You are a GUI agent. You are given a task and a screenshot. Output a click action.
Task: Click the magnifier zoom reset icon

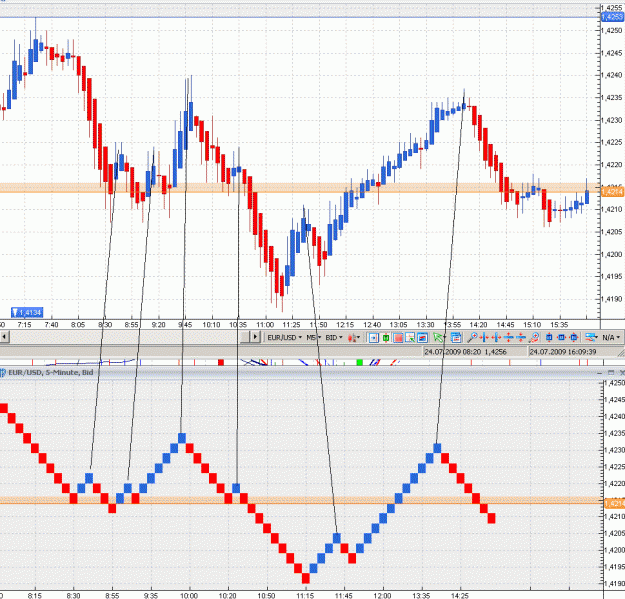point(534,338)
